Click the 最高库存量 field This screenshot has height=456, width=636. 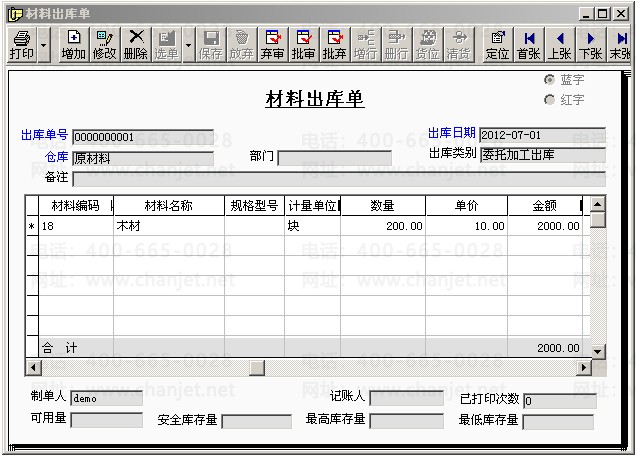pos(407,421)
